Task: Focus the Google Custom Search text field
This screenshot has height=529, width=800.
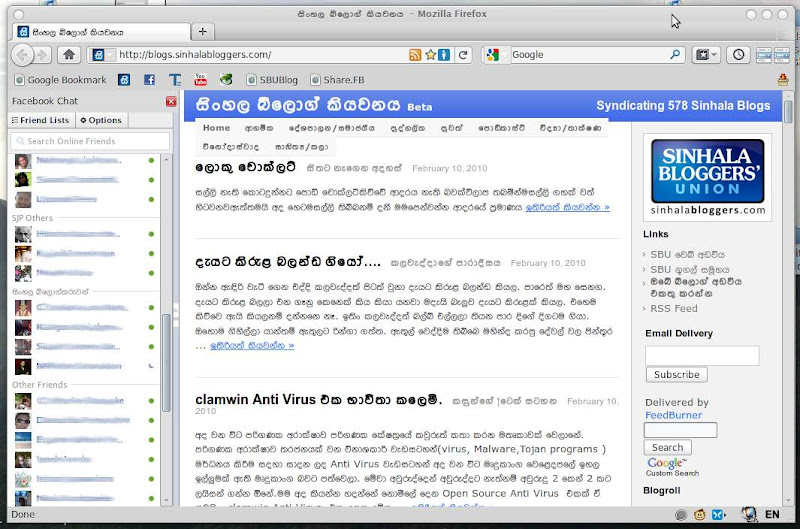Action: [x=680, y=430]
